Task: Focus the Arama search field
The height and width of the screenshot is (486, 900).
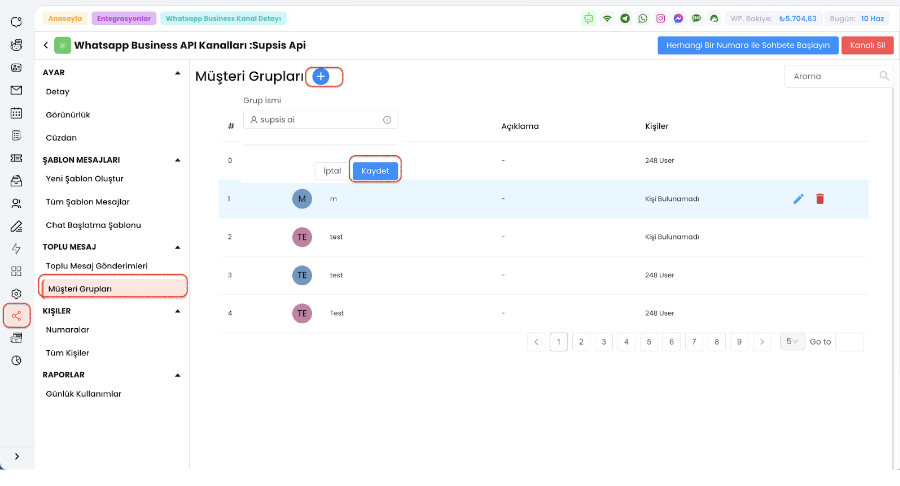Action: point(837,76)
